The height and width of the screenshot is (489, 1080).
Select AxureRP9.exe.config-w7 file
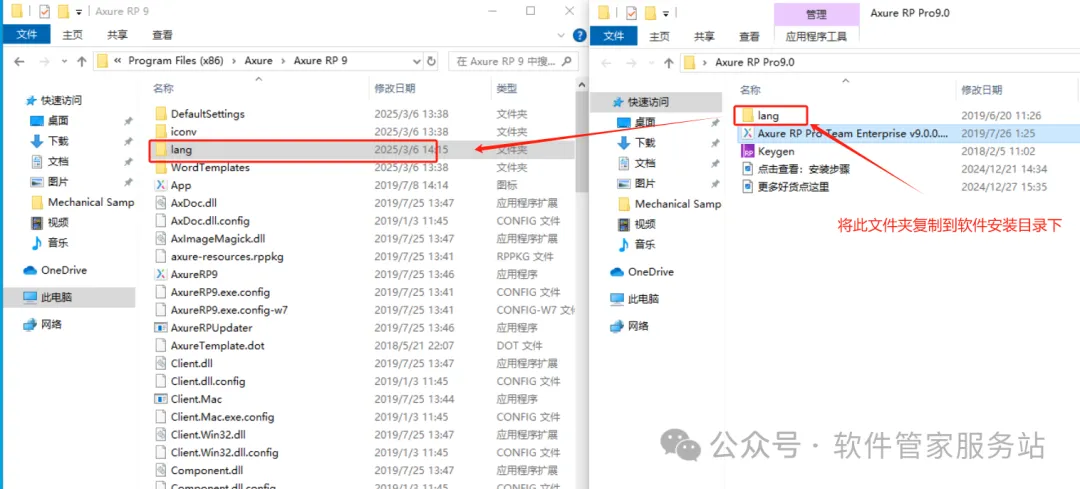[229, 310]
